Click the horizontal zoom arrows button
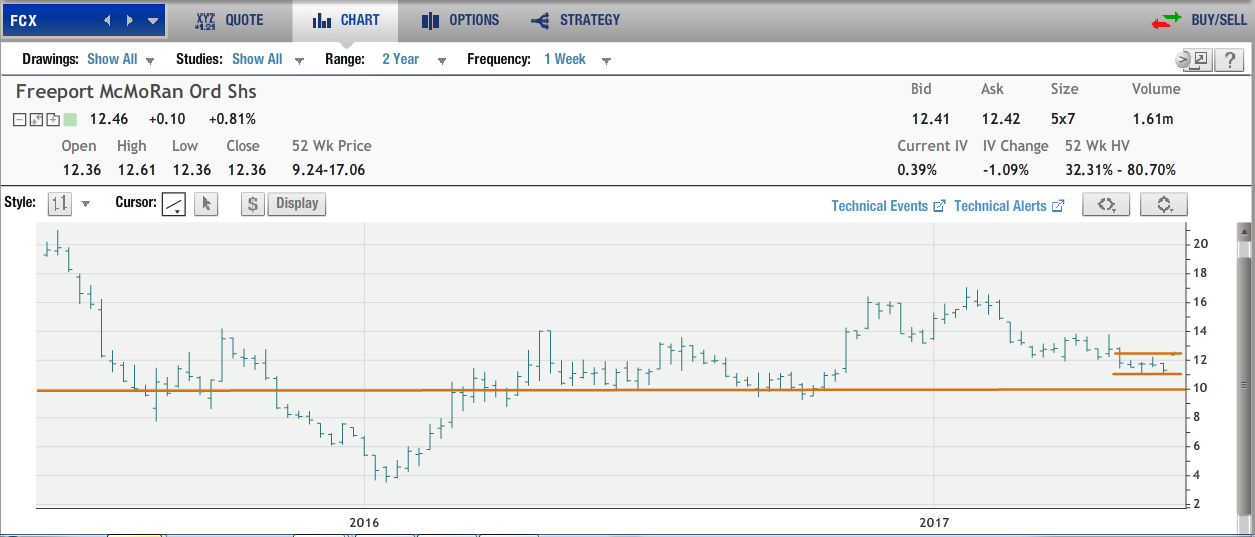This screenshot has width=1255, height=537. (x=1106, y=204)
